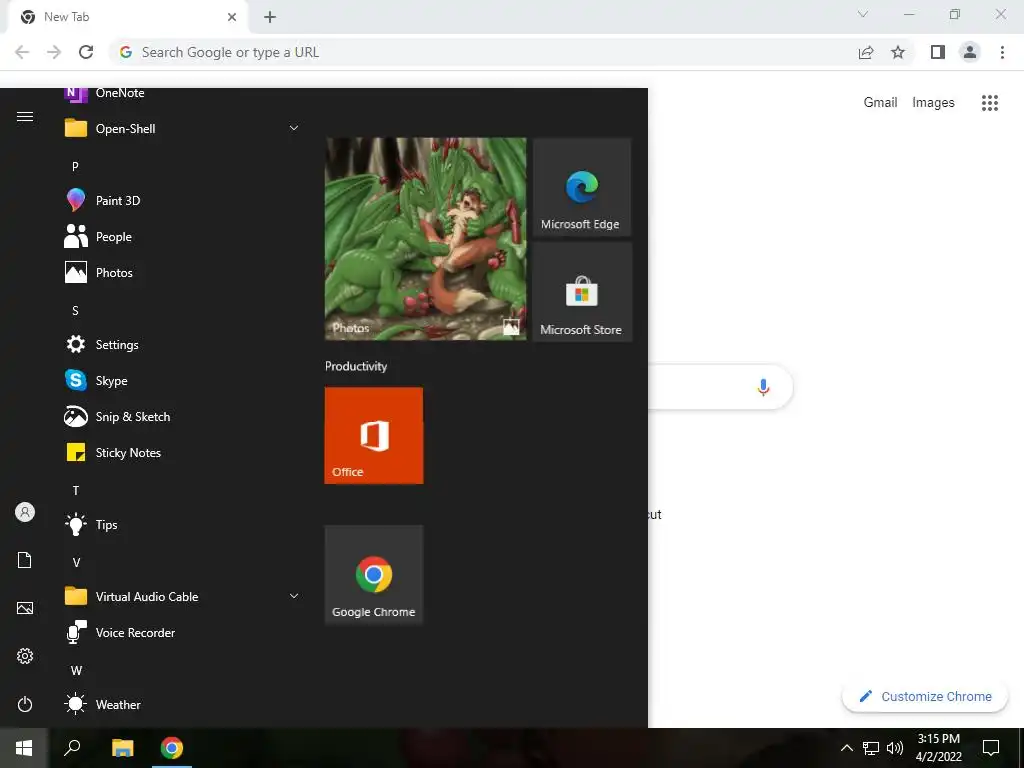Click the letter V section header
The image size is (1024, 768).
[76, 562]
